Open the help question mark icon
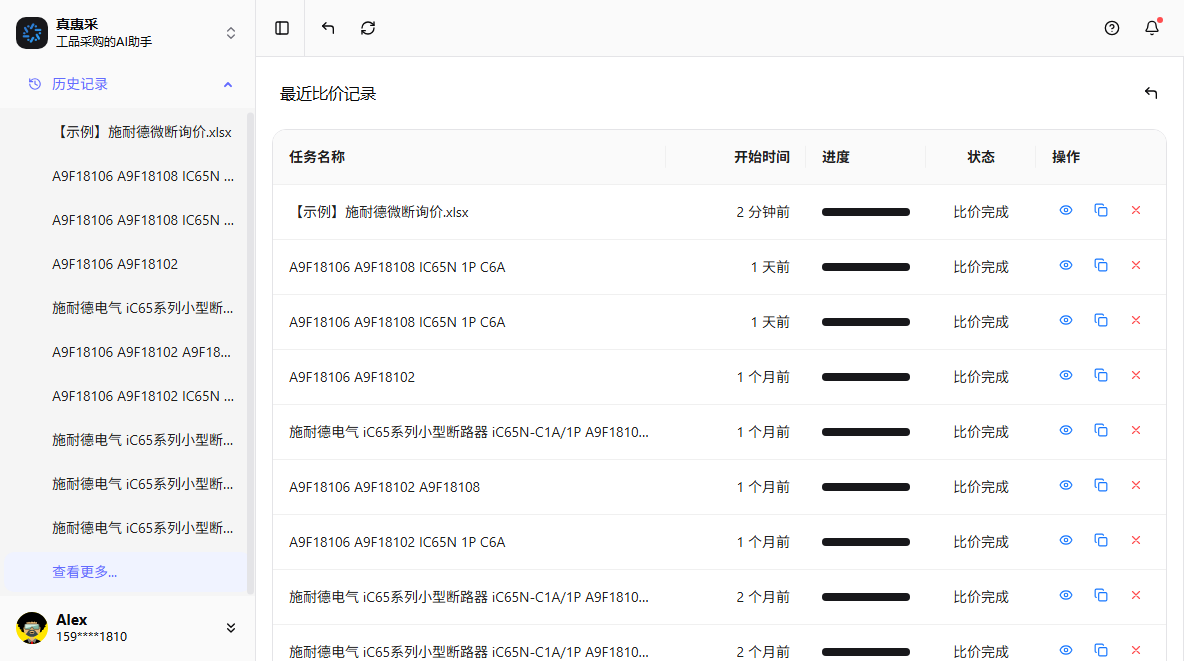Image resolution: width=1184 pixels, height=661 pixels. 1112,28
